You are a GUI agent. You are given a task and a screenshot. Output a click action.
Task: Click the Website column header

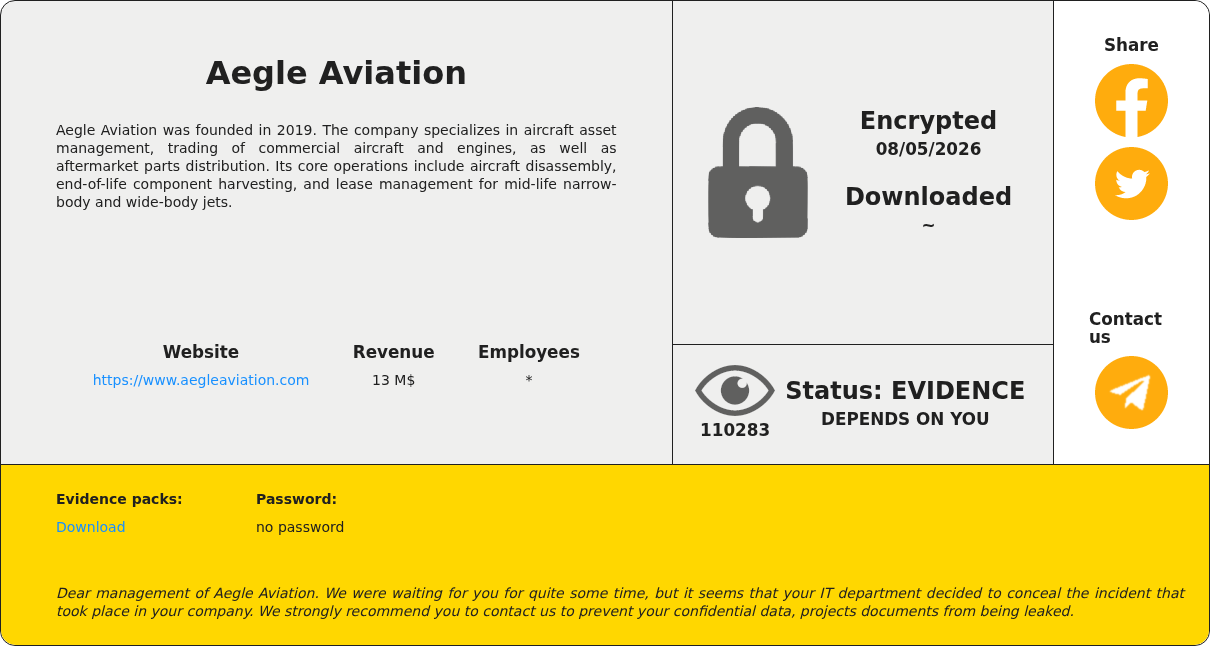pyautogui.click(x=201, y=352)
